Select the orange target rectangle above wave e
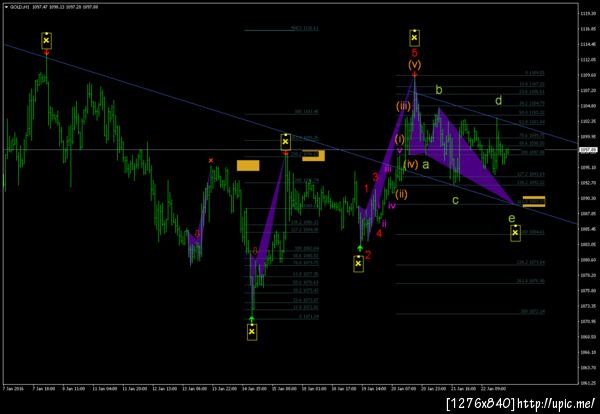This screenshot has width=600, height=414. [x=534, y=201]
